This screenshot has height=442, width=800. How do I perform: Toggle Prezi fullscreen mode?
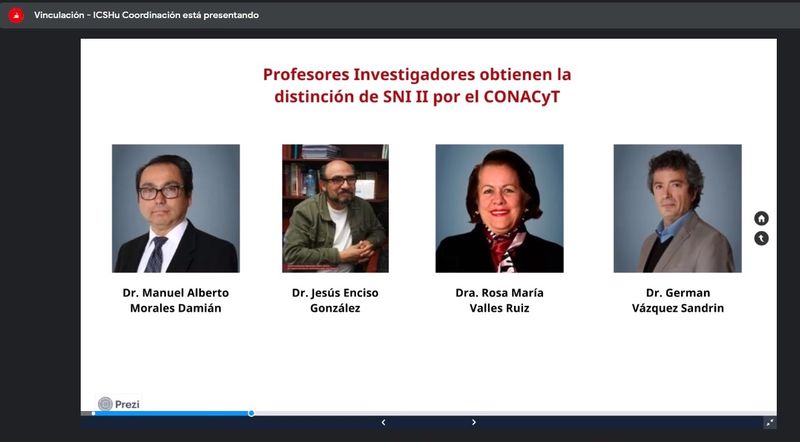[769, 423]
